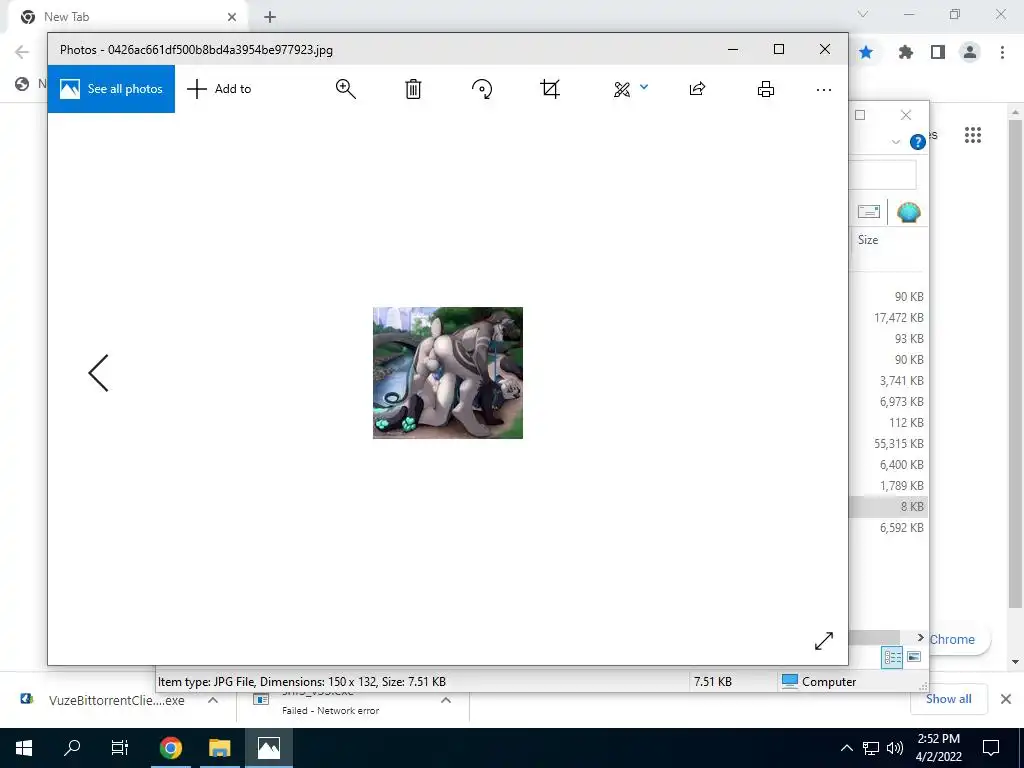The width and height of the screenshot is (1024, 768).
Task: Close the New Tab tab in Chrome
Action: pyautogui.click(x=232, y=17)
